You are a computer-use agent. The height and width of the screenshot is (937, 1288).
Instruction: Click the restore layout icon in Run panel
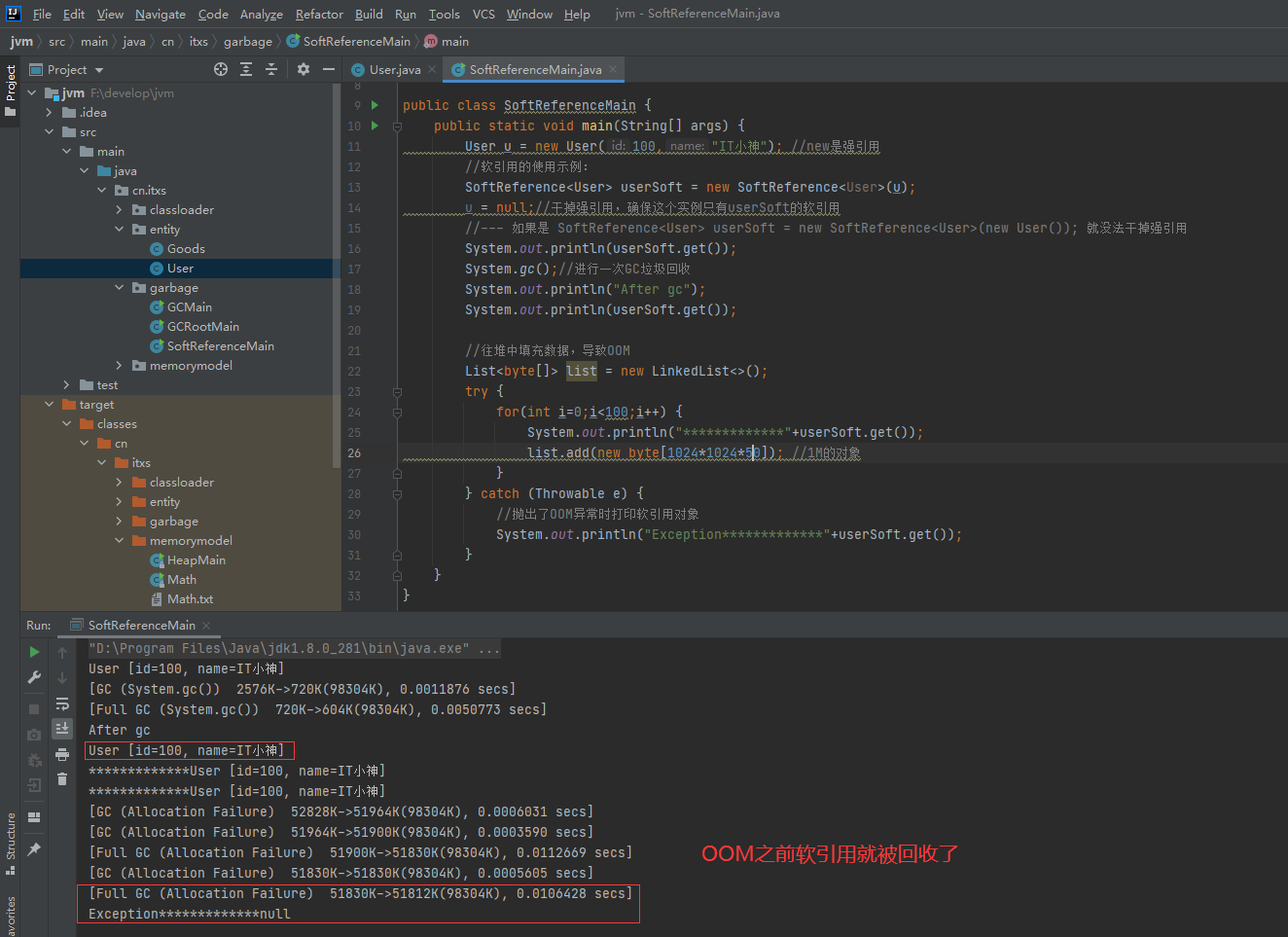(34, 817)
